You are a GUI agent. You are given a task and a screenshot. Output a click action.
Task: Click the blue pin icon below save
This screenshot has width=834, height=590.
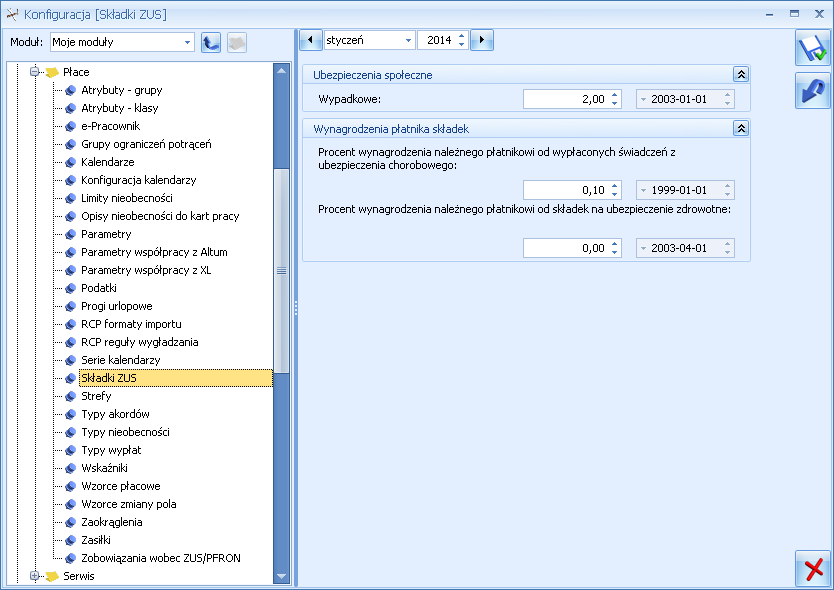(813, 91)
